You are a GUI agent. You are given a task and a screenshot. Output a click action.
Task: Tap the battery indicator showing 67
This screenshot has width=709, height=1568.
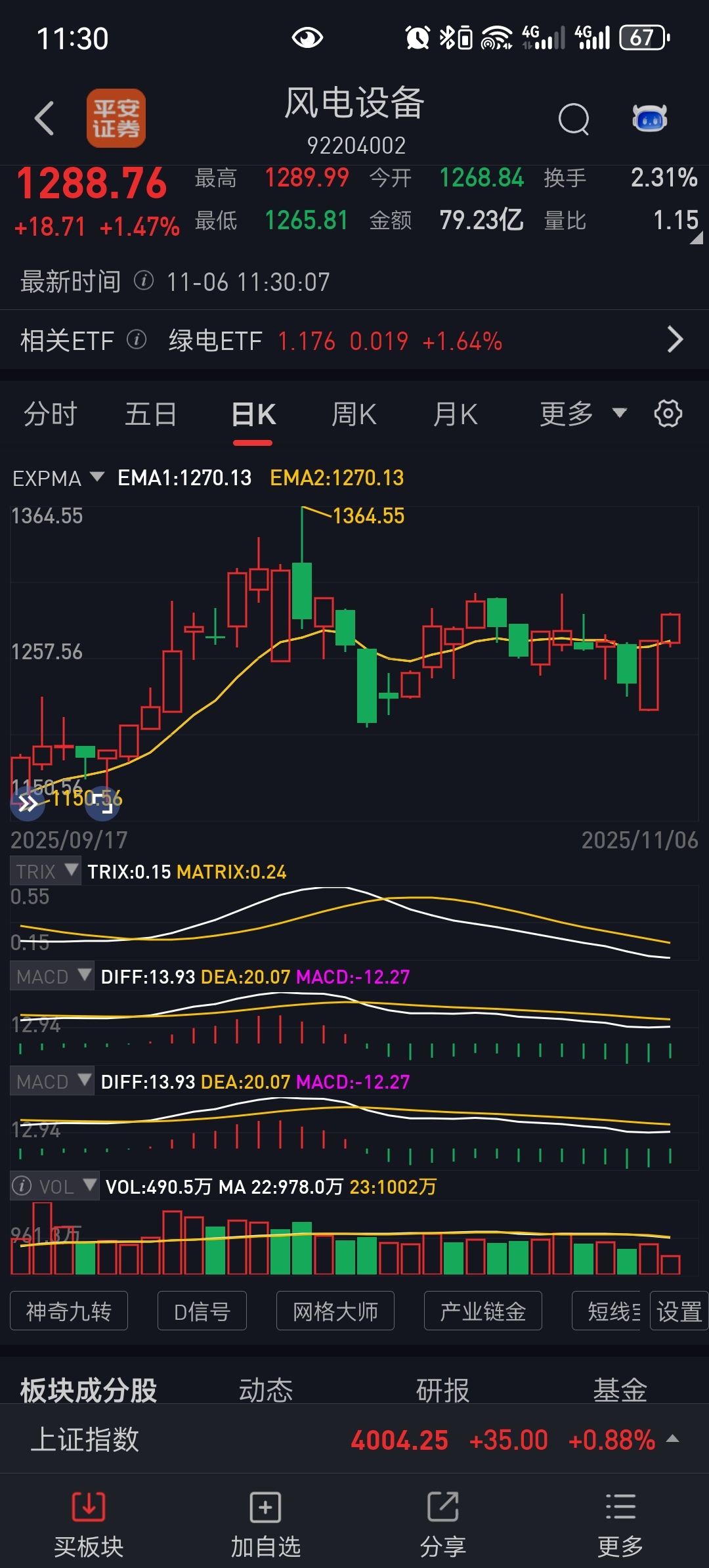point(645,37)
